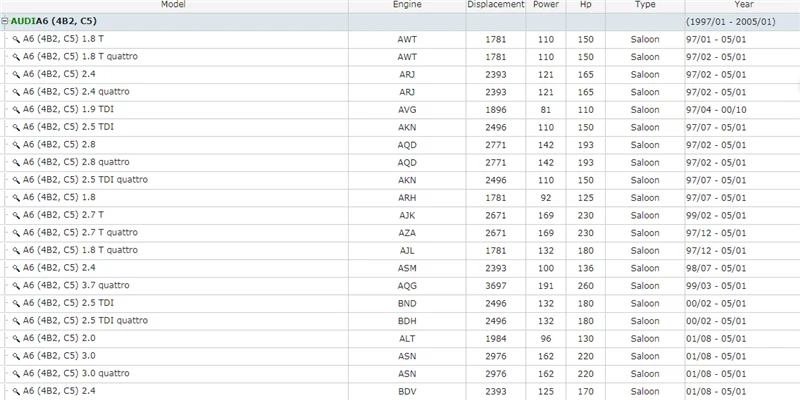Click displacement value 1984
This screenshot has height=400, width=800.
click(496, 338)
